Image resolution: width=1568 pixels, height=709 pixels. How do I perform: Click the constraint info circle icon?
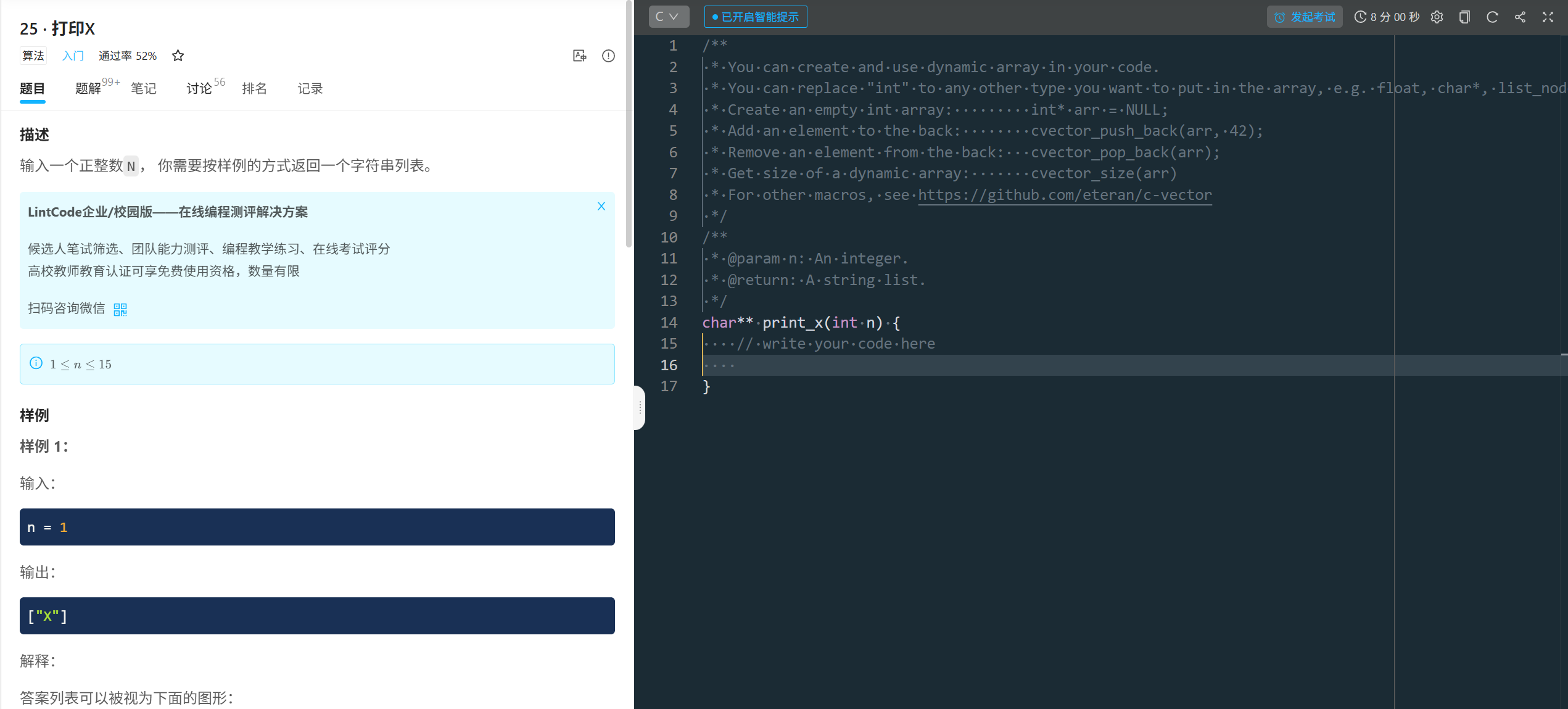click(x=36, y=363)
